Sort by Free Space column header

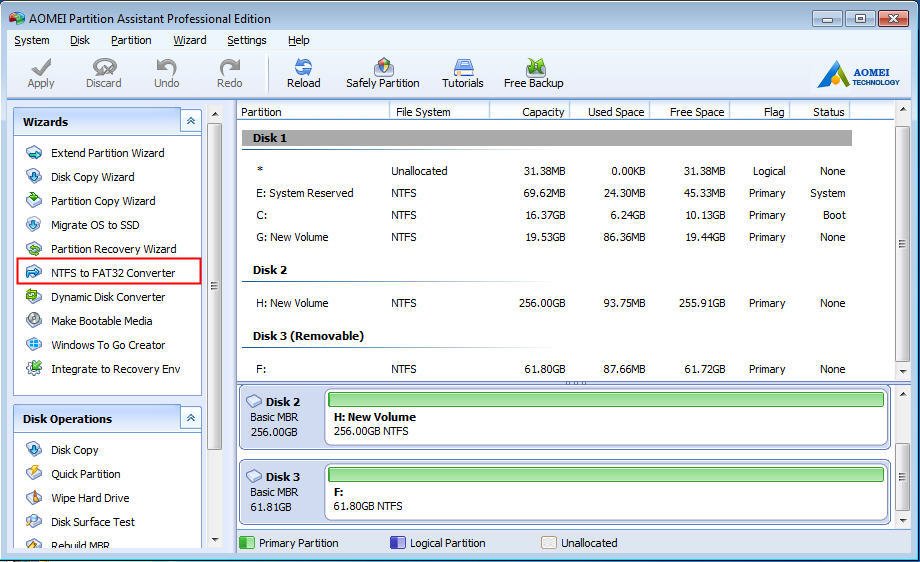689,111
